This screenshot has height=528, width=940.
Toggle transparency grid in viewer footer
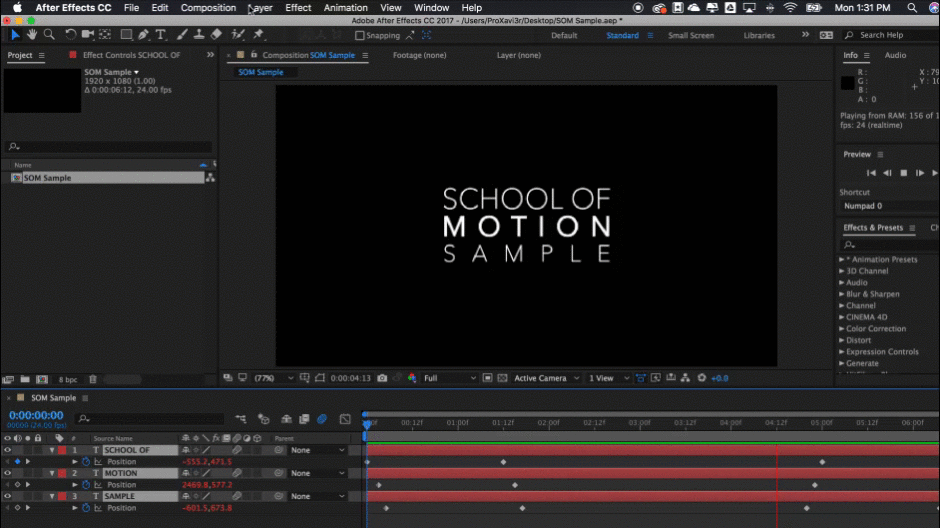[502, 378]
